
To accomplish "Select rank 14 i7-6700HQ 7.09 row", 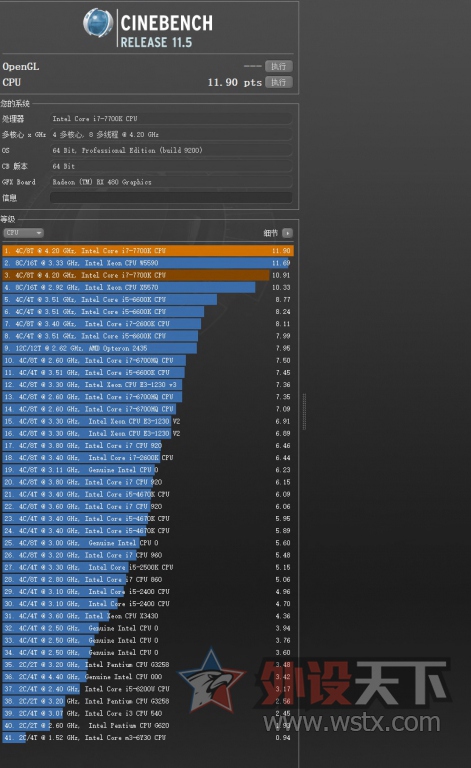I will 148,409.
